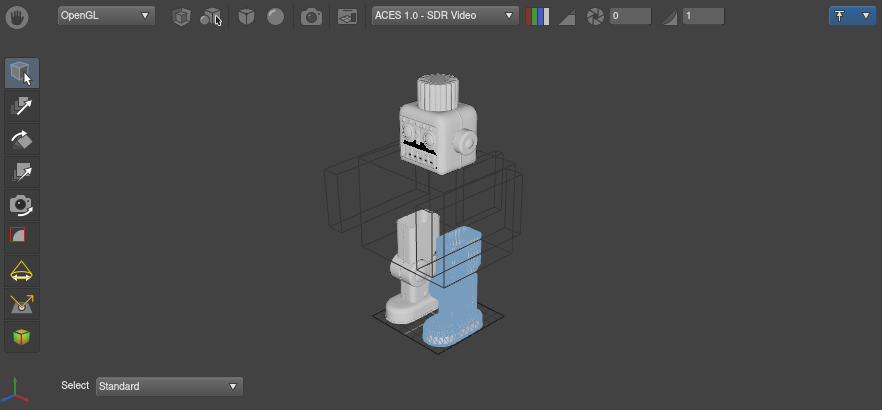Open the Select mode Standard dropdown

pyautogui.click(x=169, y=386)
